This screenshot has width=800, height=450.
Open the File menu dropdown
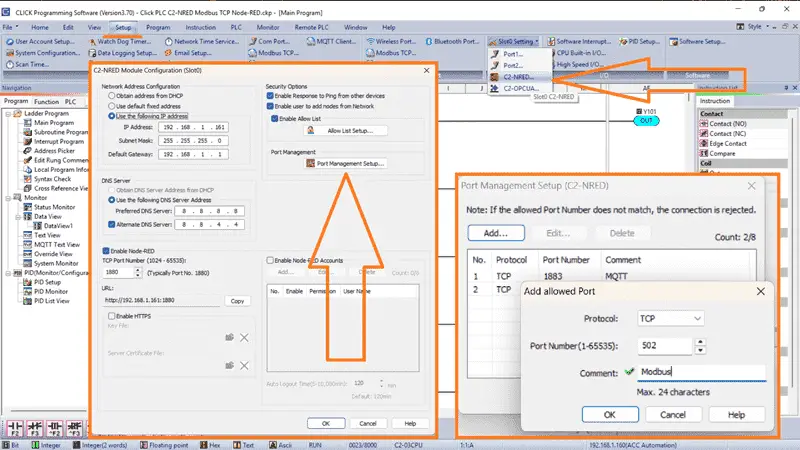(x=10, y=27)
